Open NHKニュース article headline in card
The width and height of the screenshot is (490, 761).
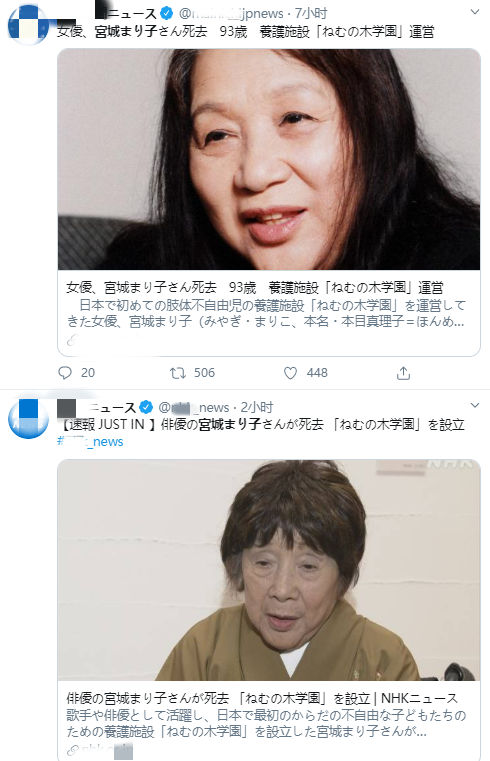click(262, 698)
